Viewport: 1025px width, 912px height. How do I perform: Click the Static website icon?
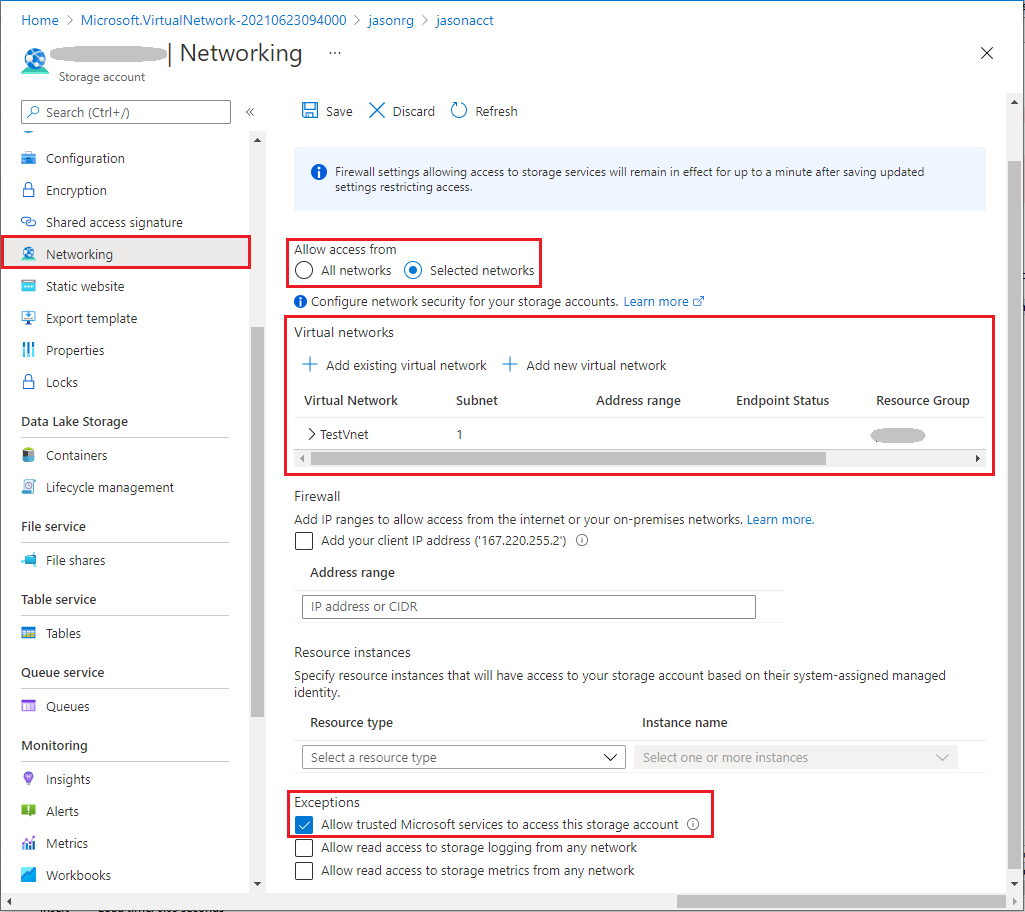point(29,286)
